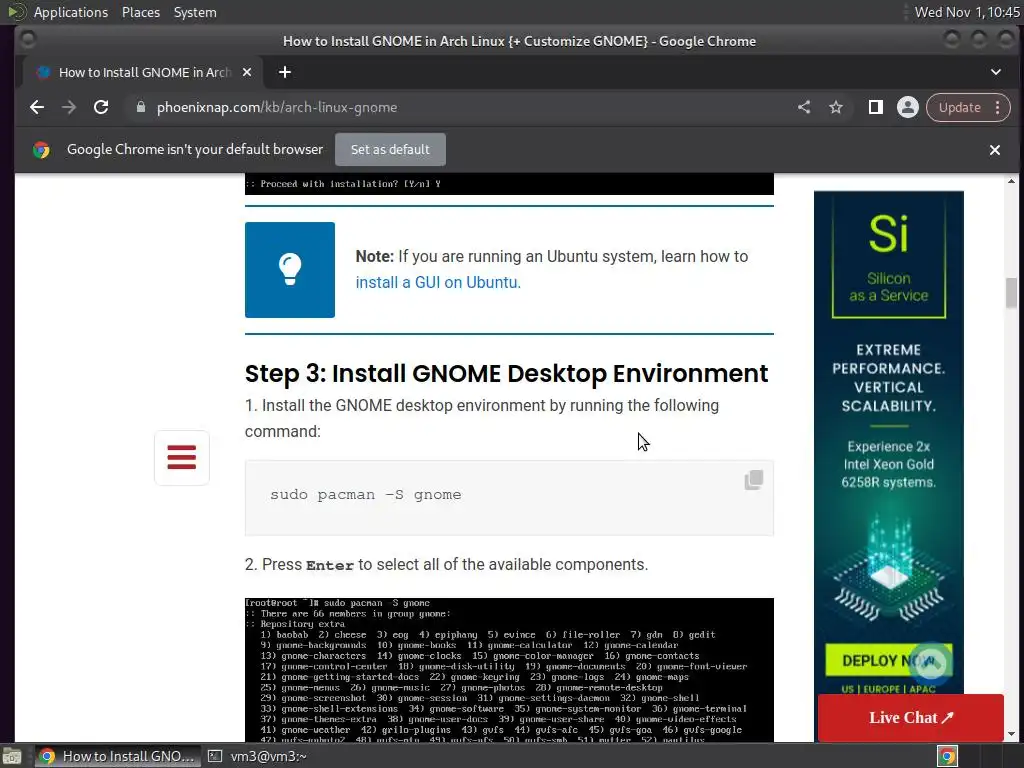Image resolution: width=1024 pixels, height=768 pixels.
Task: Dismiss the default browser infobar
Action: tap(995, 150)
